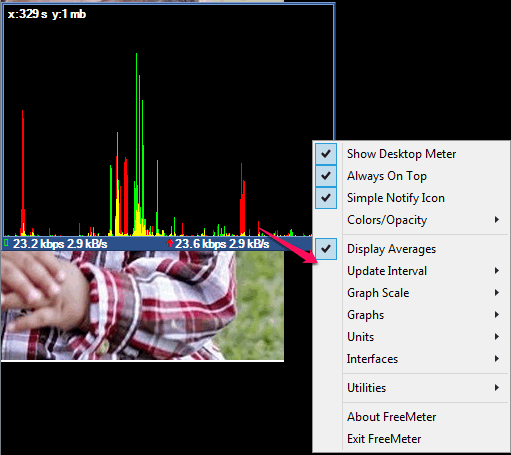511x455 pixels.
Task: Expand the Utilities submenu arrow
Action: coord(497,388)
